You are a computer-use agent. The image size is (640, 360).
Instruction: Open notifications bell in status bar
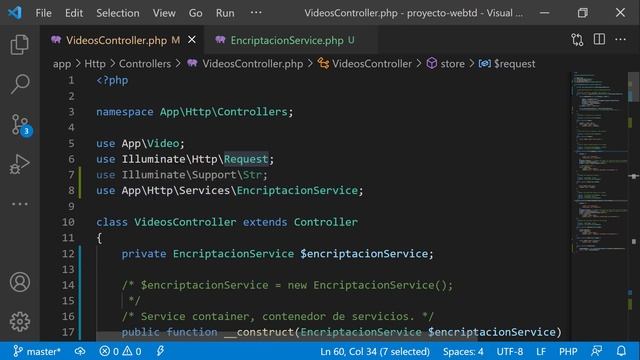coord(621,351)
